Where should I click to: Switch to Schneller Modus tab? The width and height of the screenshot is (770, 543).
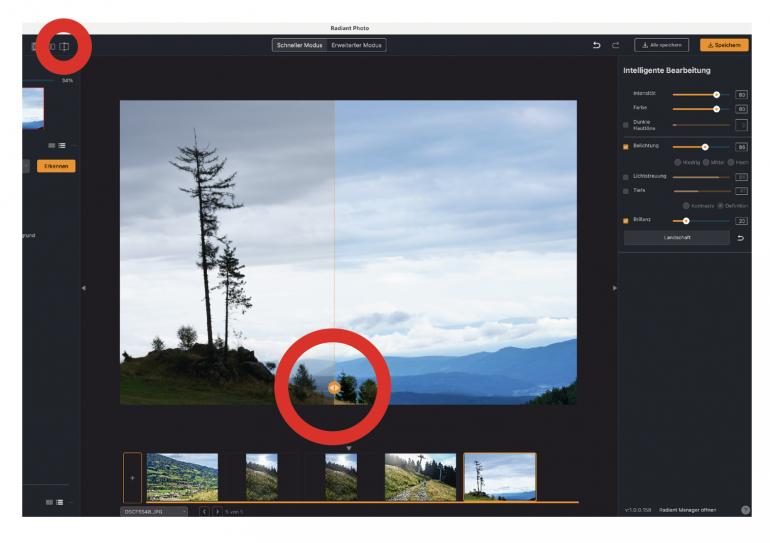pyautogui.click(x=300, y=45)
